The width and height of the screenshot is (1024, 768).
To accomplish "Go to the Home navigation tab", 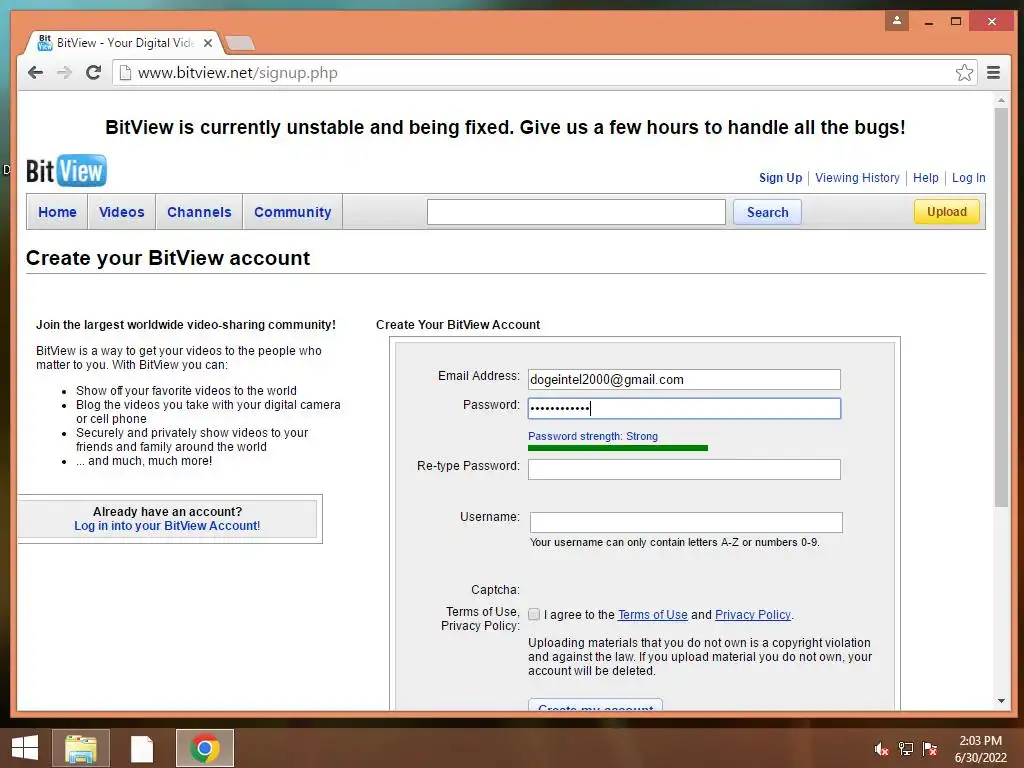I will [x=57, y=212].
